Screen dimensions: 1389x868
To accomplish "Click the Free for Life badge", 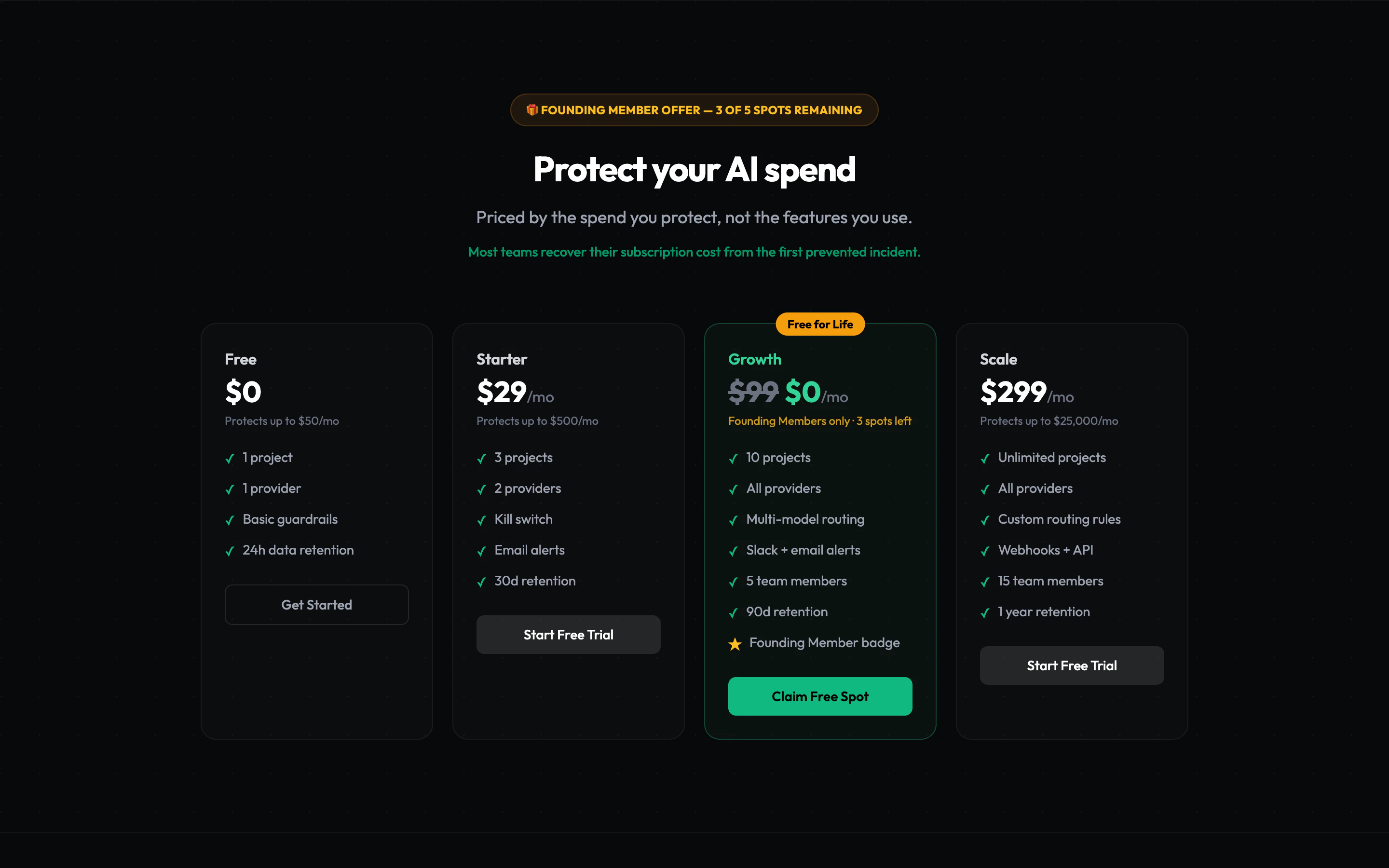I will pyautogui.click(x=819, y=324).
